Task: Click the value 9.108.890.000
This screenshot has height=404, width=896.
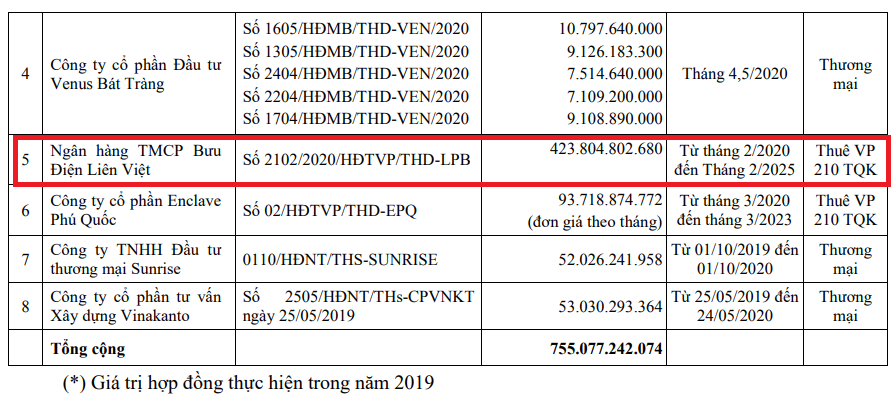Action: (x=614, y=118)
